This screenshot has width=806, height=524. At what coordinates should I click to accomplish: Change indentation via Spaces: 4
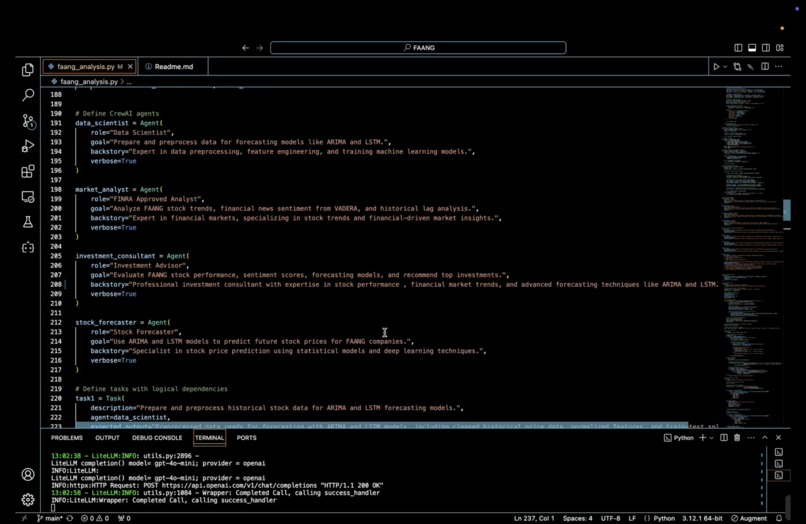coord(577,518)
